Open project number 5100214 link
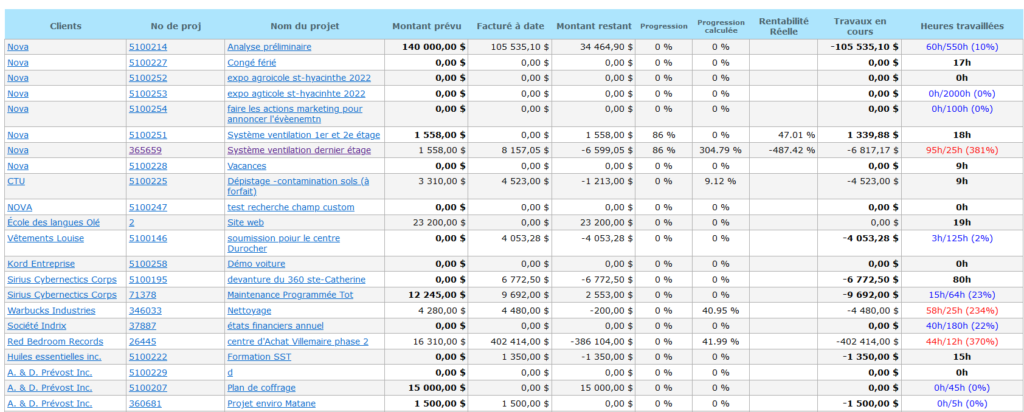Screen dimensions: 1024x412 (147, 47)
